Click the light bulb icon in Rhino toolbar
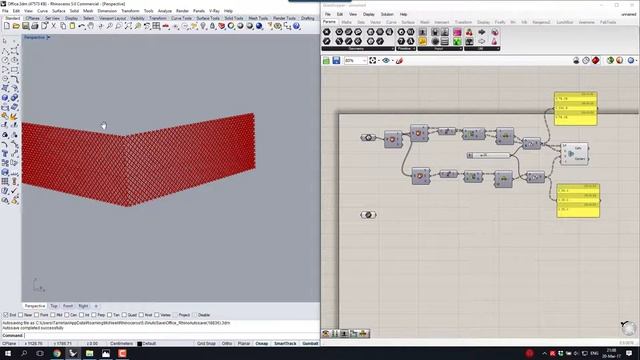640x360 pixels. pyautogui.click(x=203, y=26)
